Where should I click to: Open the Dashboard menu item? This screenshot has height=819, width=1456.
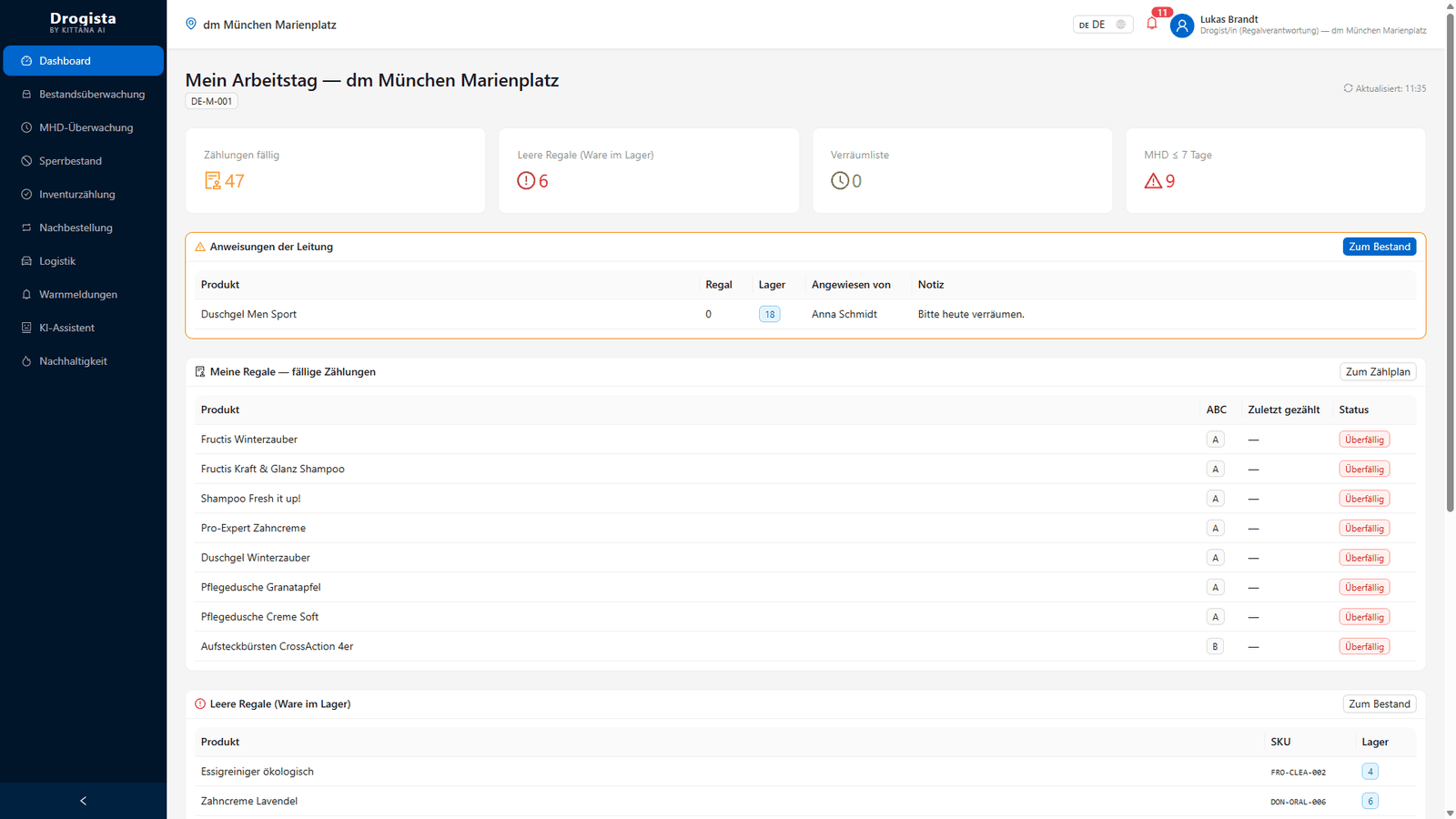coord(83,61)
